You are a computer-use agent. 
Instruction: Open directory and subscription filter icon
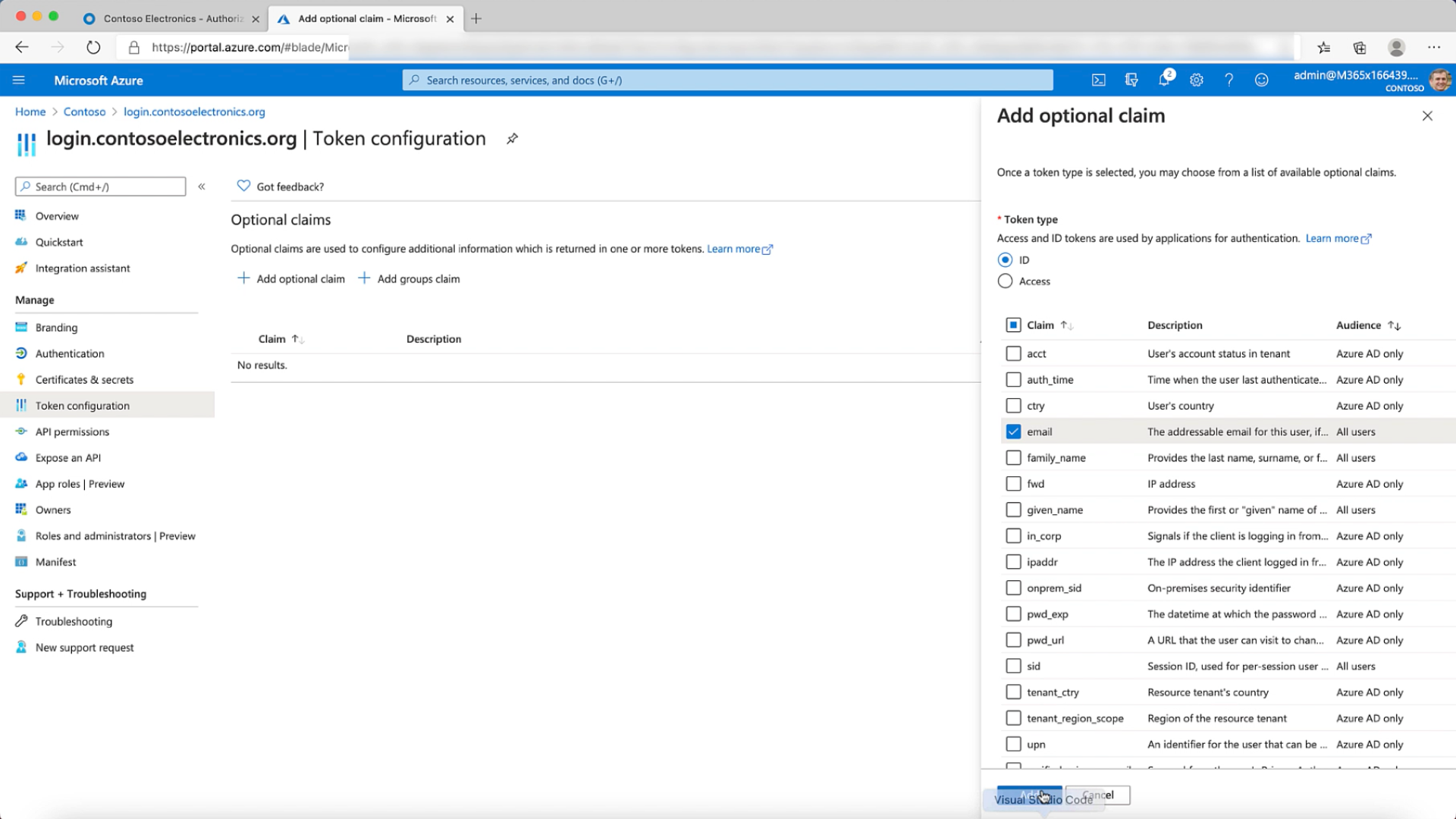pos(1131,80)
